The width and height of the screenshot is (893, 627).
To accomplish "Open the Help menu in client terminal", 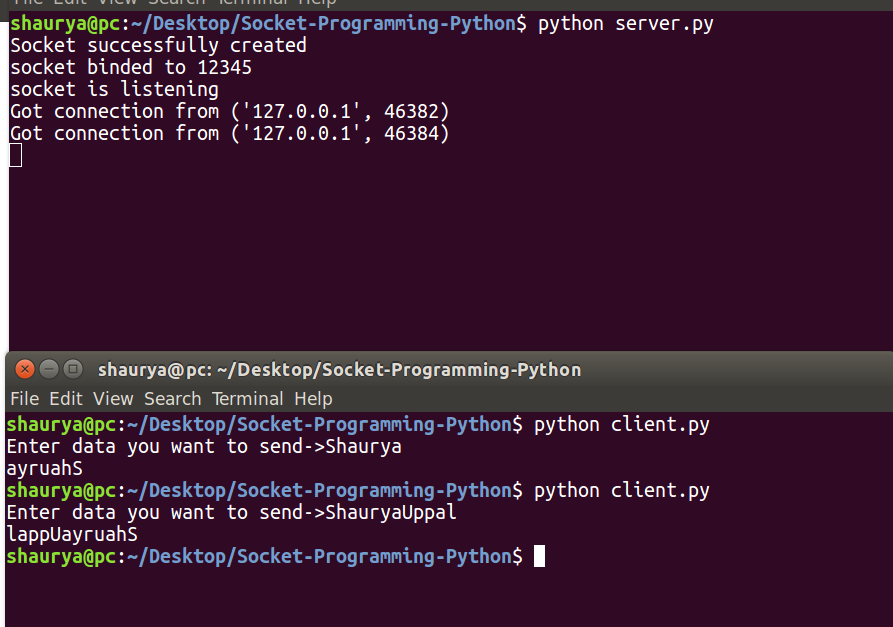I will point(313,399).
